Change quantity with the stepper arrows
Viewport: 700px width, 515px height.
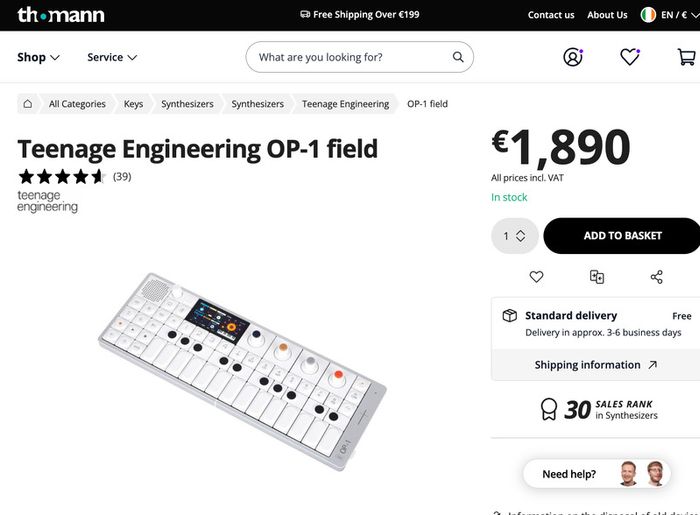tap(521, 236)
